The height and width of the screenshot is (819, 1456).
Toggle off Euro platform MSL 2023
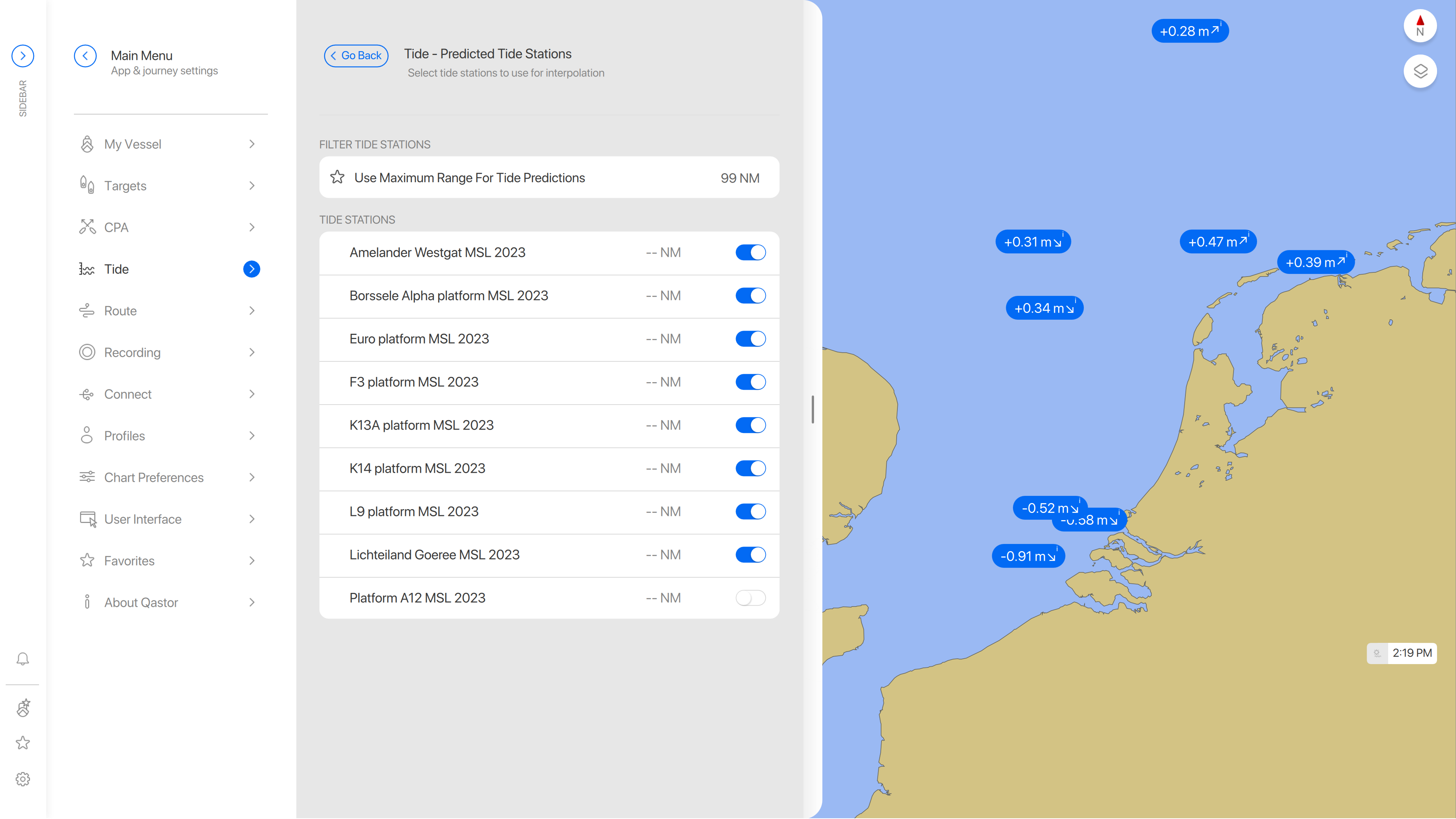[750, 339]
